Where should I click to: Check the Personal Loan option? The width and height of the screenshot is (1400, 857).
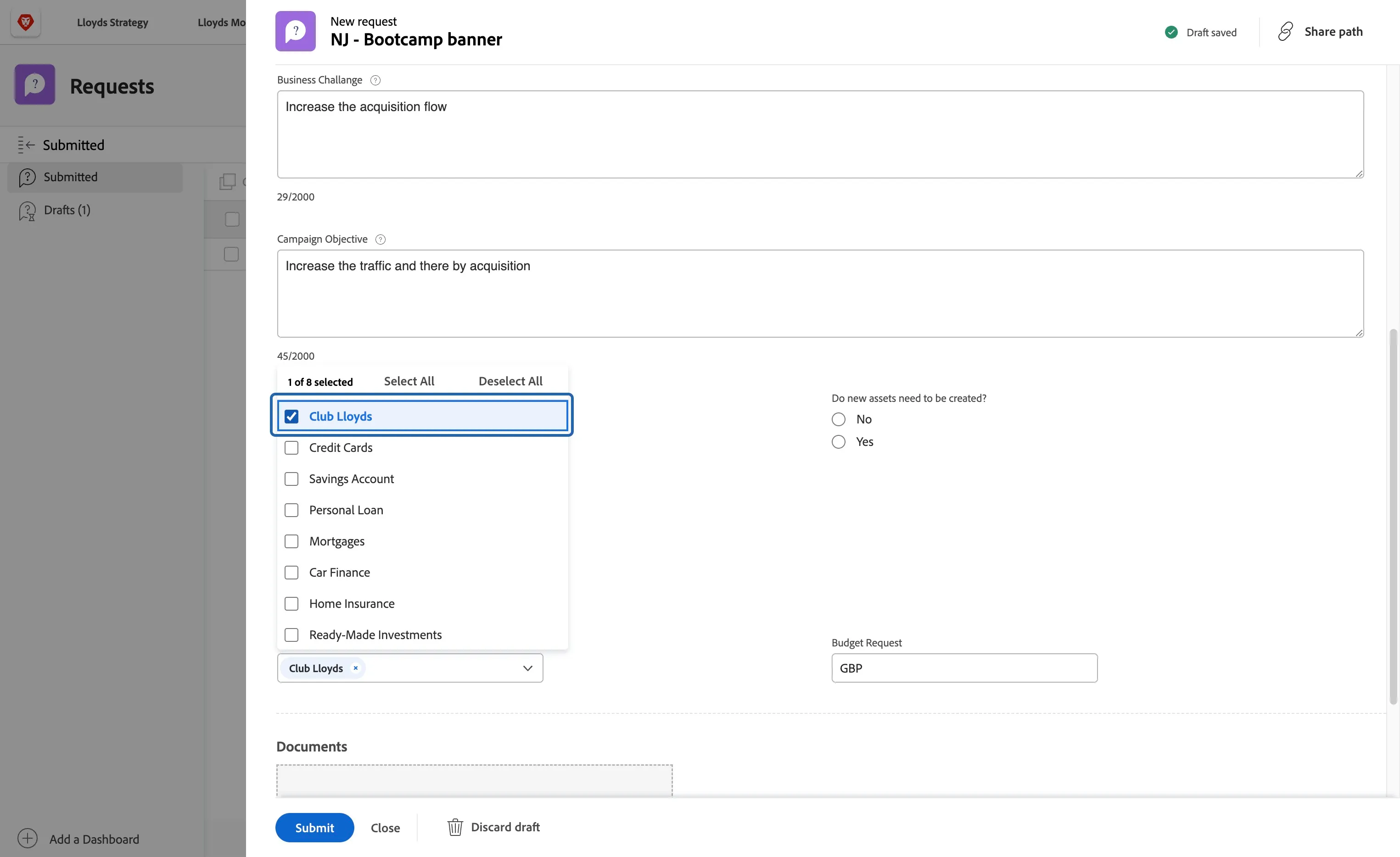[291, 510]
